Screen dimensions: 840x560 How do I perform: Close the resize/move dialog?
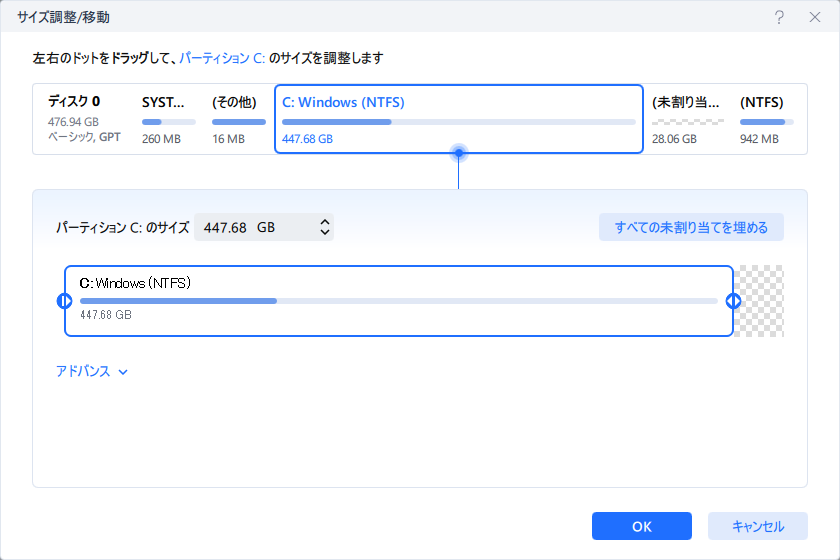815,17
